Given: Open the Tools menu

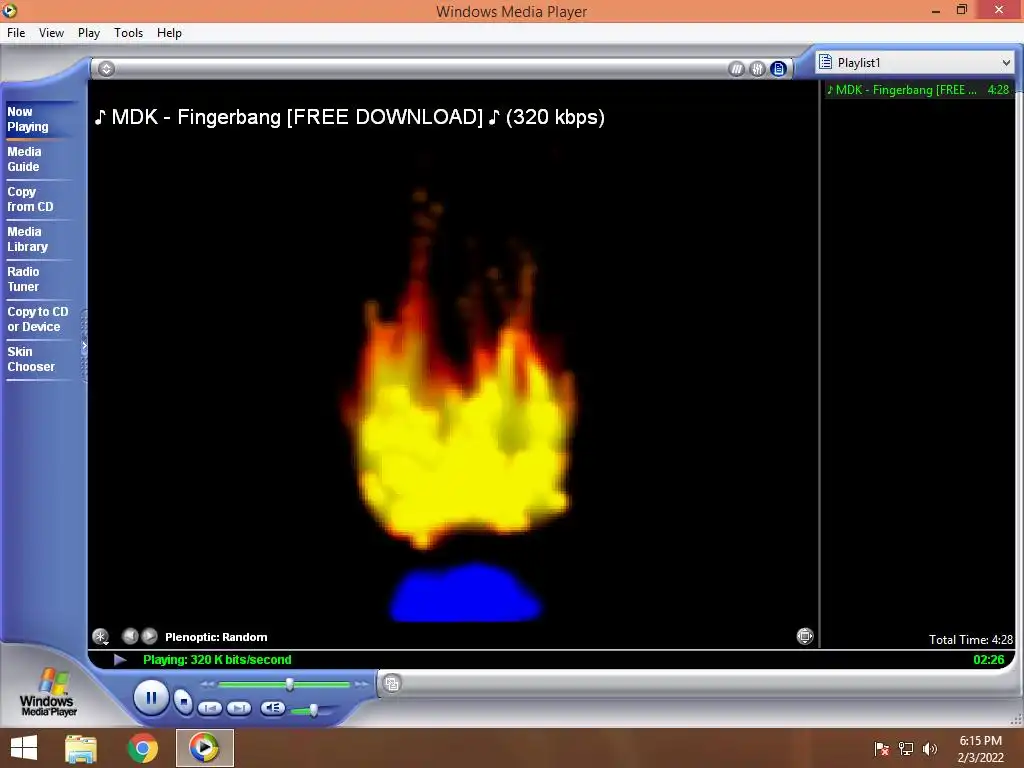Looking at the screenshot, I should (128, 33).
